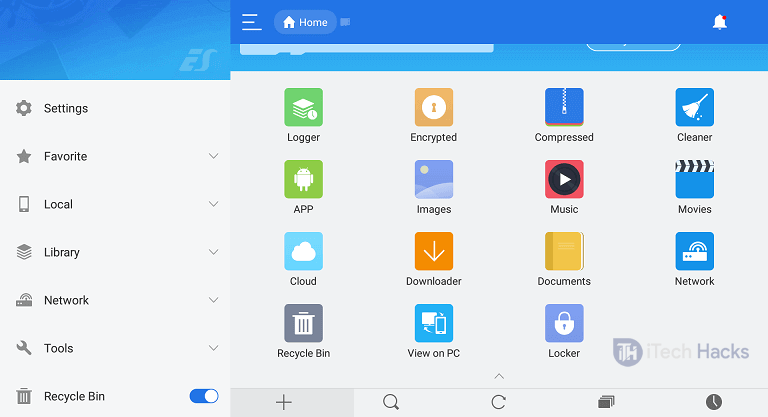768x417 pixels.
Task: Open the Compressed files icon
Action: (x=564, y=107)
